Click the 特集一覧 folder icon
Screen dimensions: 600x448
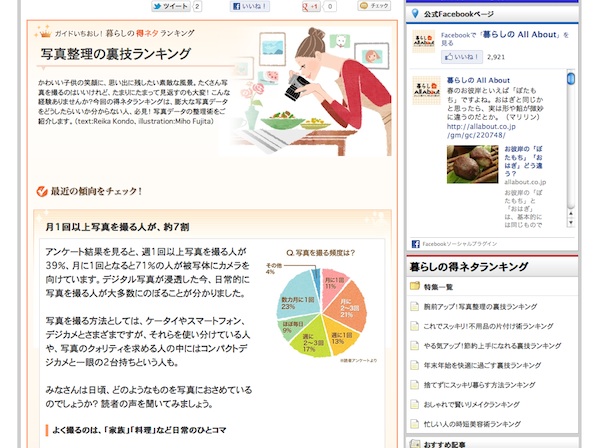point(414,287)
